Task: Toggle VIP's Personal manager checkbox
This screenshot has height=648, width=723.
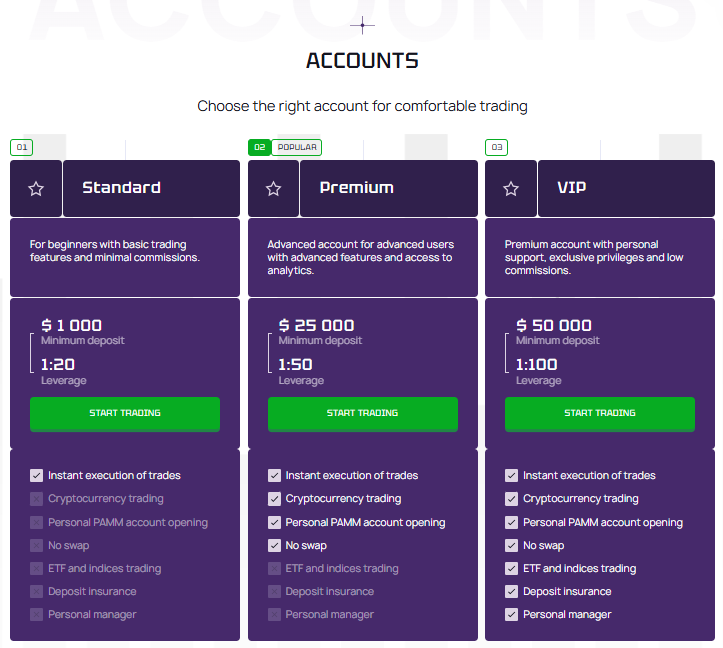Action: pyautogui.click(x=512, y=615)
